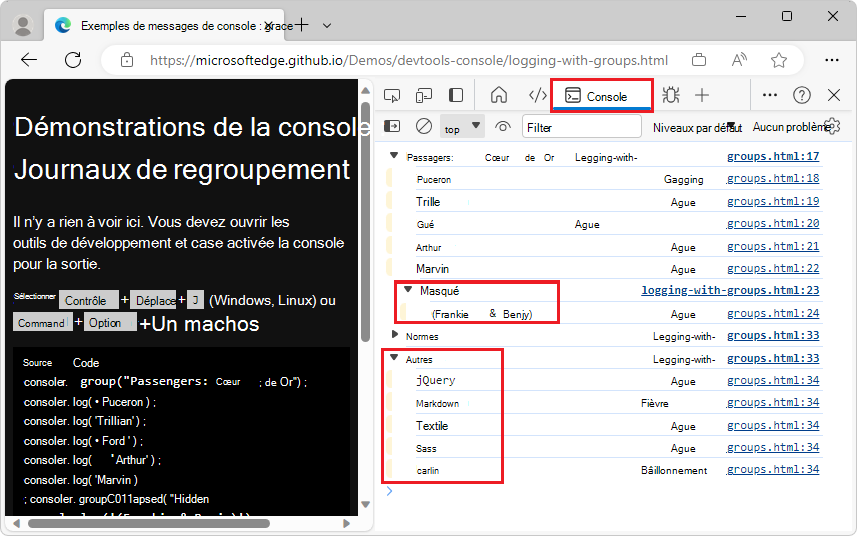This screenshot has height=536, width=857.
Task: Create a live expression with eye icon
Action: click(x=503, y=127)
